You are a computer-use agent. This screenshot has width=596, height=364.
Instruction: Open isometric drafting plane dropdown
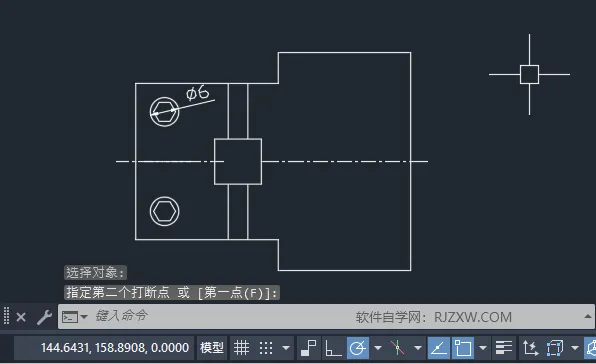[418, 348]
